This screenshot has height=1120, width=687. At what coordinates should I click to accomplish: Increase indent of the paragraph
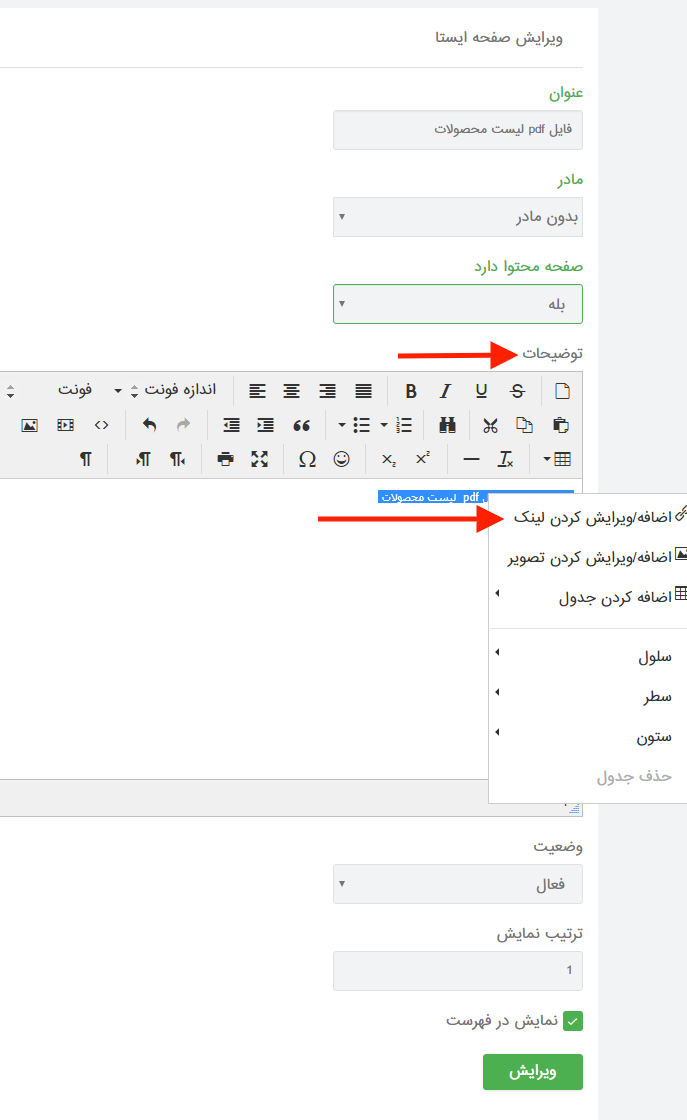[x=266, y=425]
